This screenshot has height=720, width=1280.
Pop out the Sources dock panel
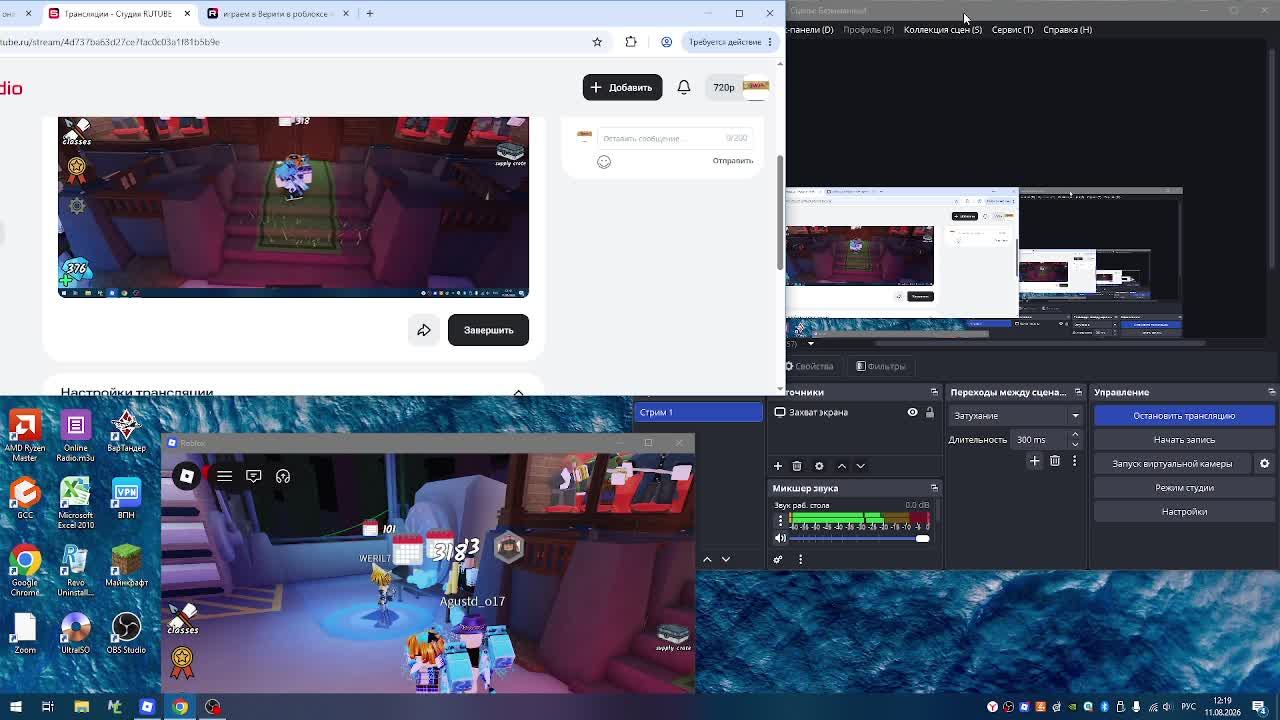click(934, 392)
